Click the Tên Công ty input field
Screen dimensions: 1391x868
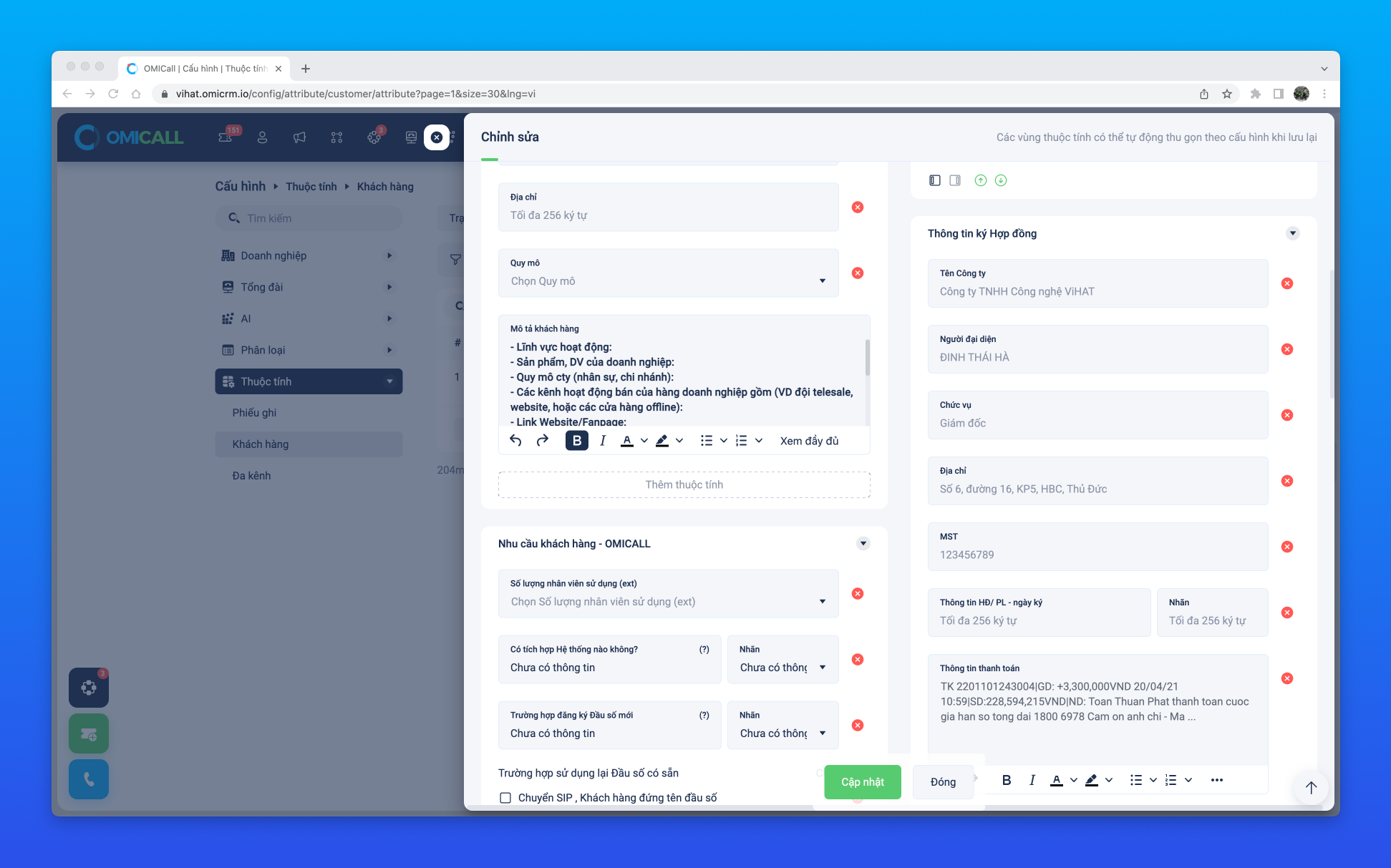point(1098,284)
